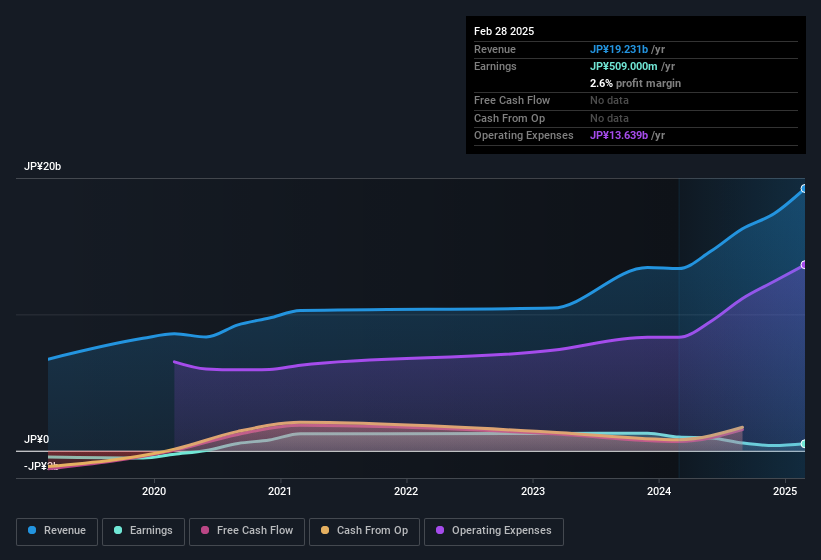Click the JP¥0 y-axis label

coord(37,439)
